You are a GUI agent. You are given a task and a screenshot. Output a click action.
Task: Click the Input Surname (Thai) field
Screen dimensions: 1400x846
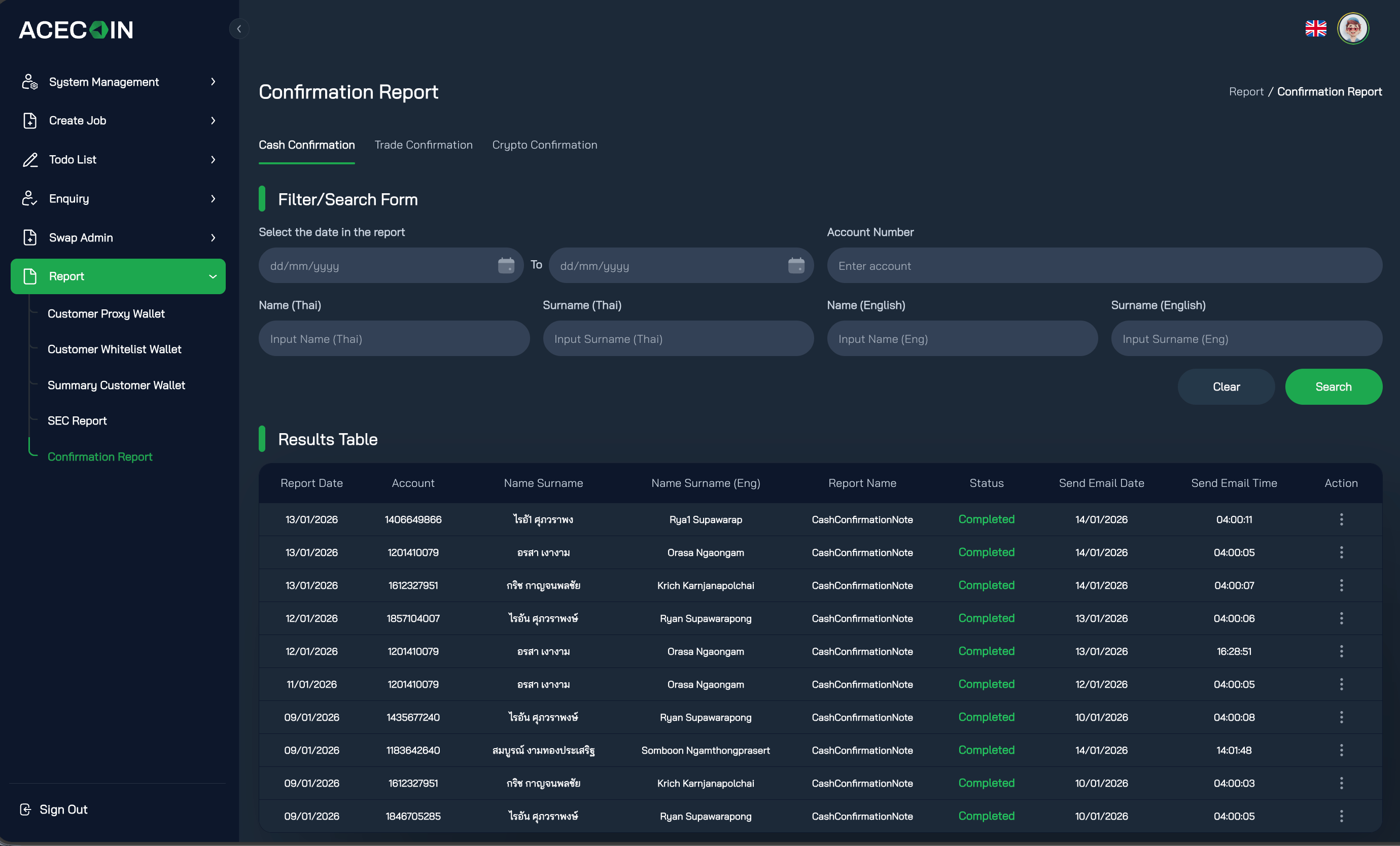click(x=678, y=339)
